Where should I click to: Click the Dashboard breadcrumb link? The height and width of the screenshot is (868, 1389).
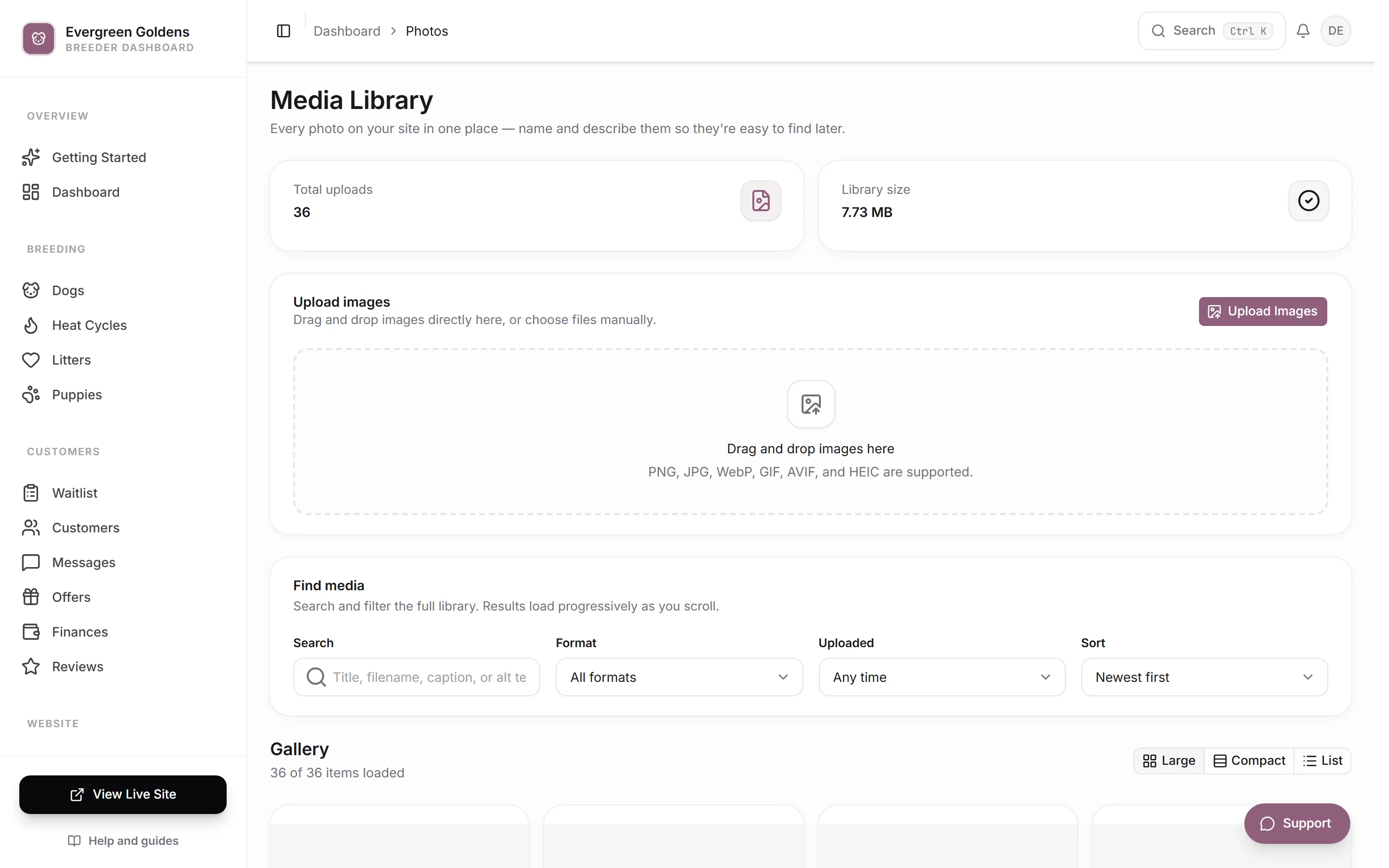click(x=347, y=31)
